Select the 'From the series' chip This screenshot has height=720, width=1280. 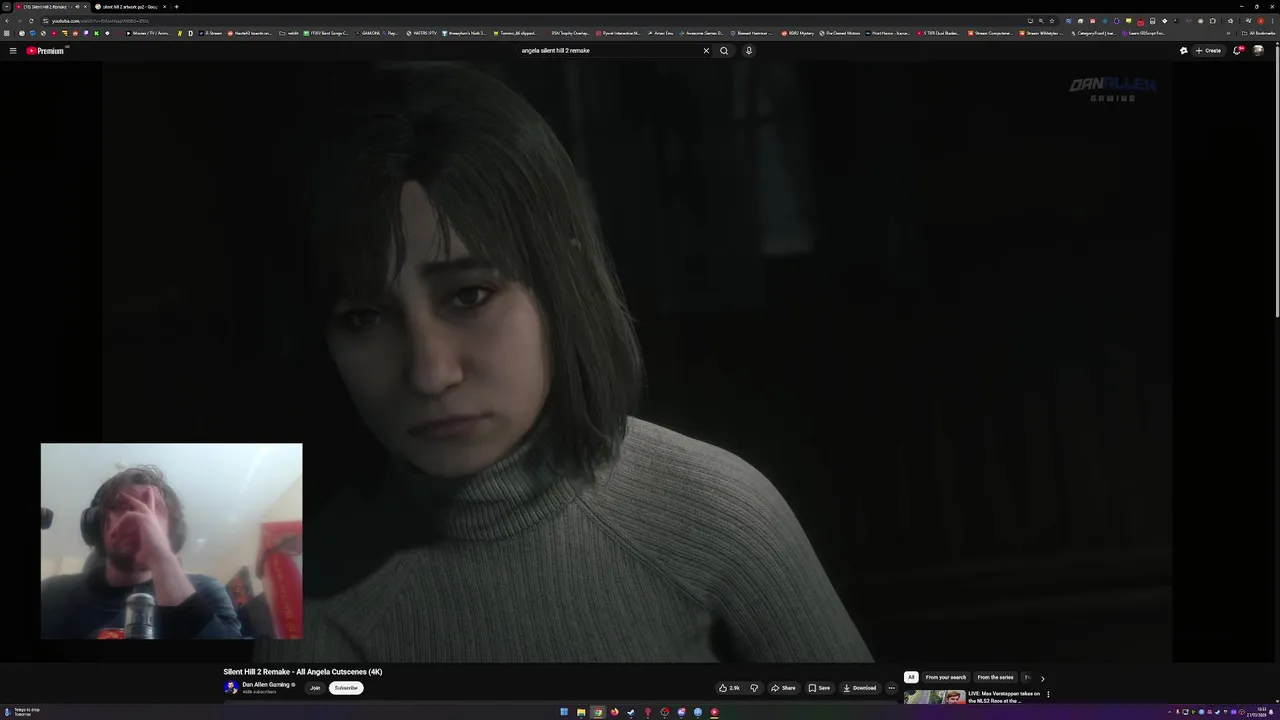coord(995,677)
